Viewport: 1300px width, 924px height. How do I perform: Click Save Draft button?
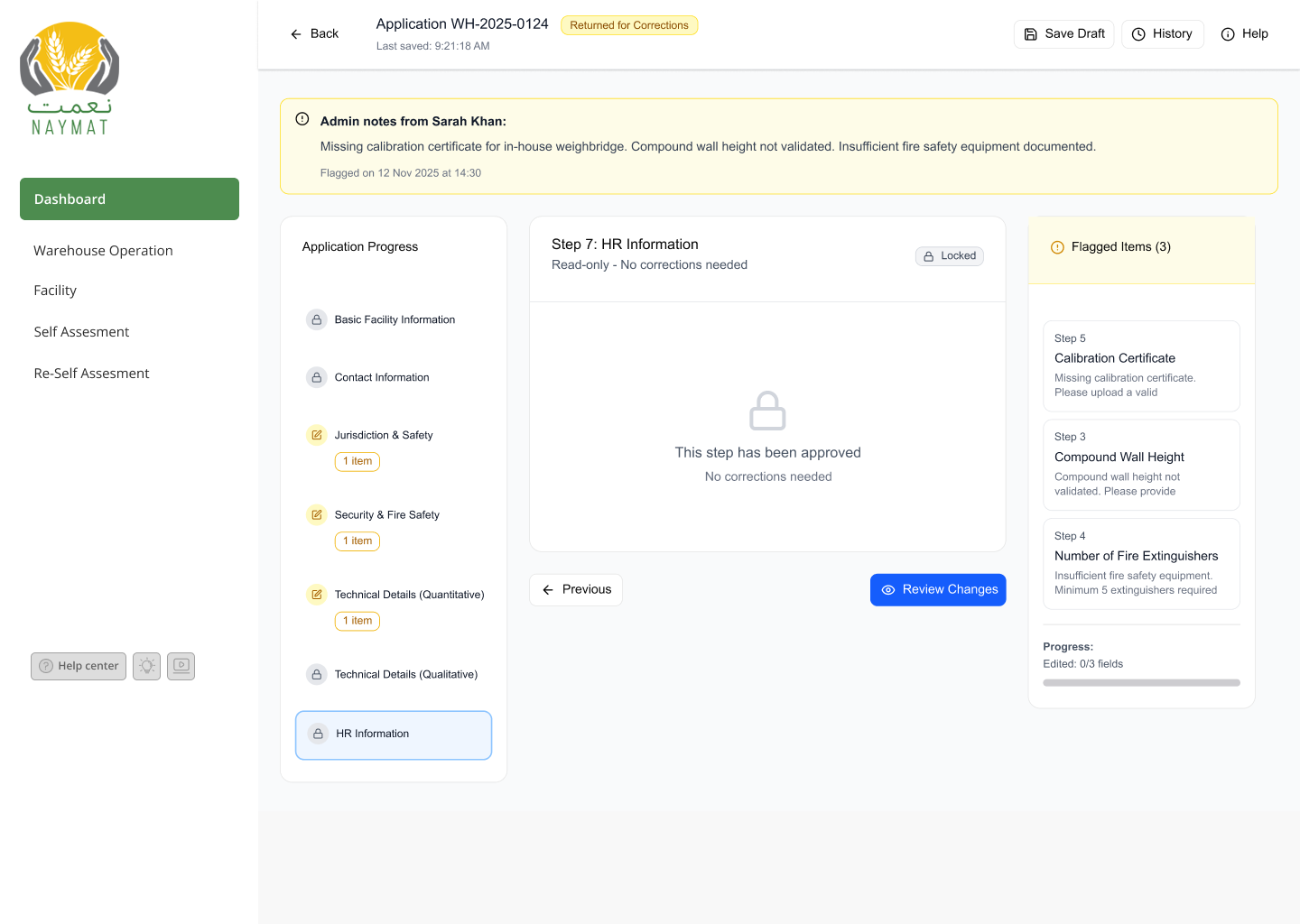(x=1063, y=33)
